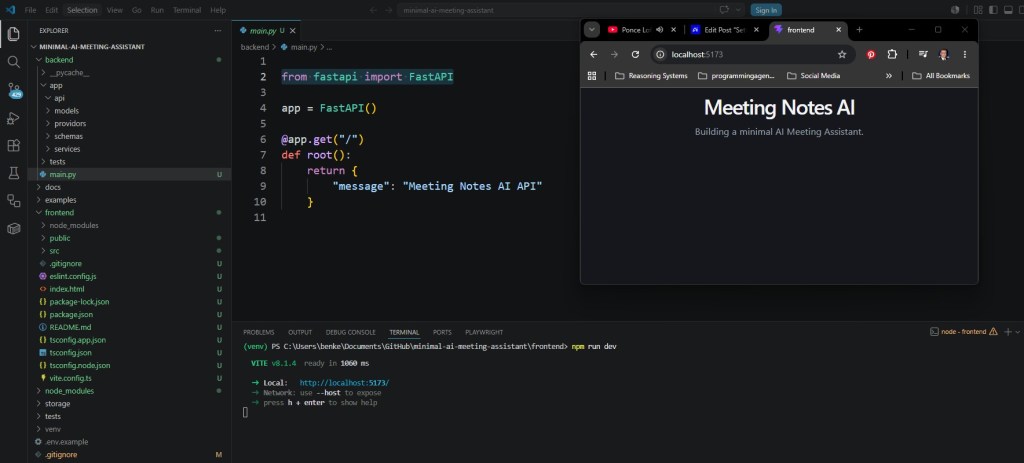Image resolution: width=1024 pixels, height=463 pixels.
Task: Open Chrome media control icon
Action: [x=923, y=55]
